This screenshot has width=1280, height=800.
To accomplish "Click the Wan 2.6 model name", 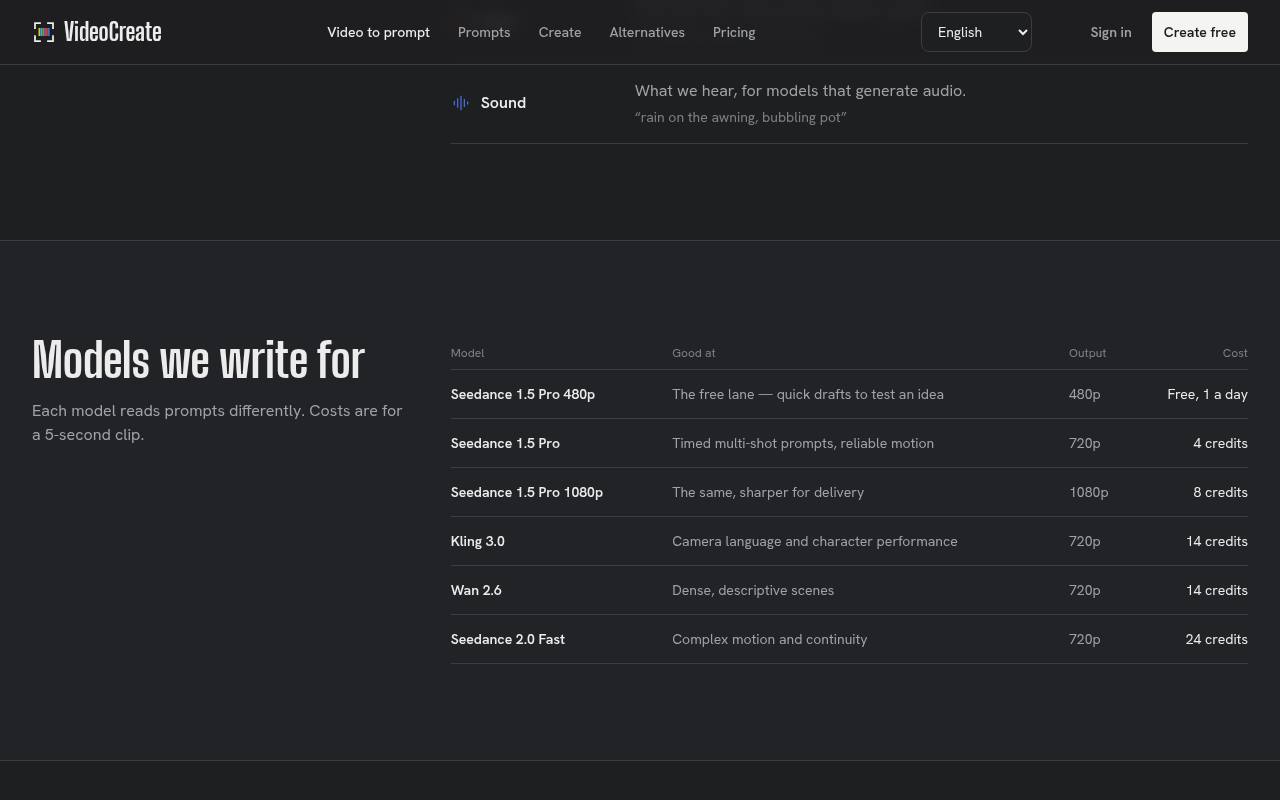I will coord(476,590).
